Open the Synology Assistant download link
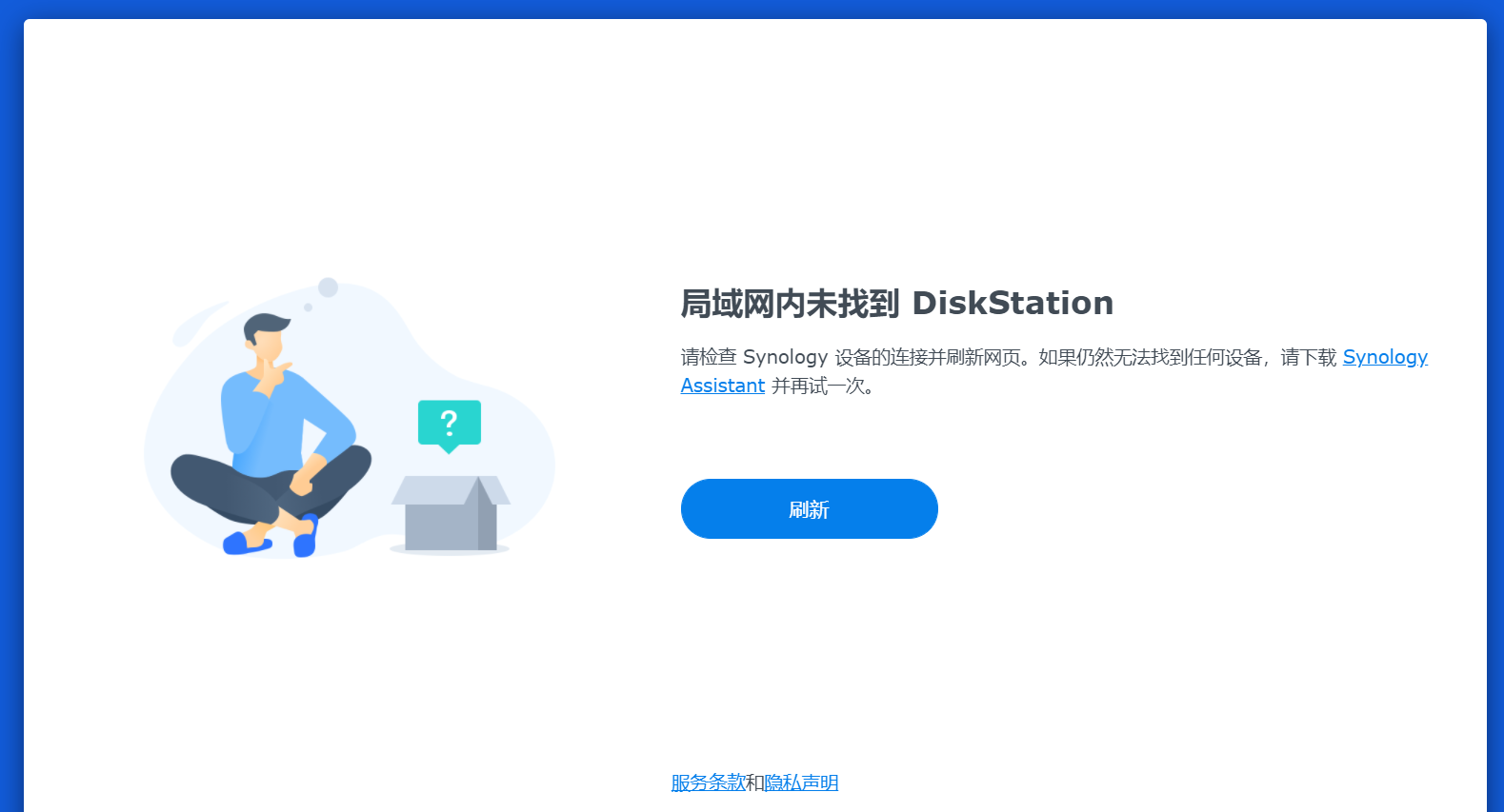The width and height of the screenshot is (1504, 812). coord(1385,357)
